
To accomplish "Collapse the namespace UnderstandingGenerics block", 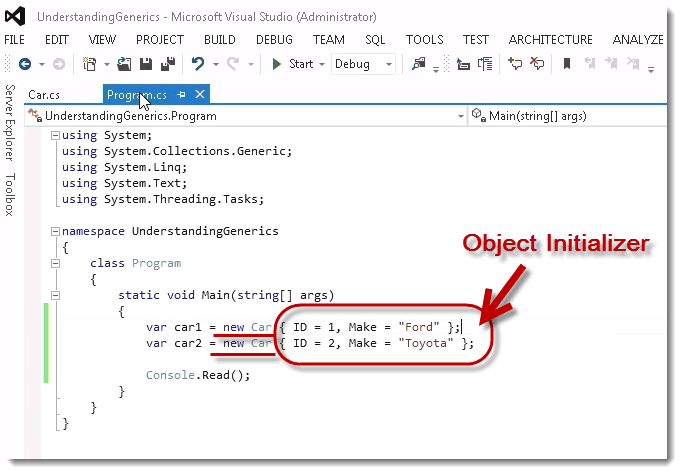I will pos(55,231).
